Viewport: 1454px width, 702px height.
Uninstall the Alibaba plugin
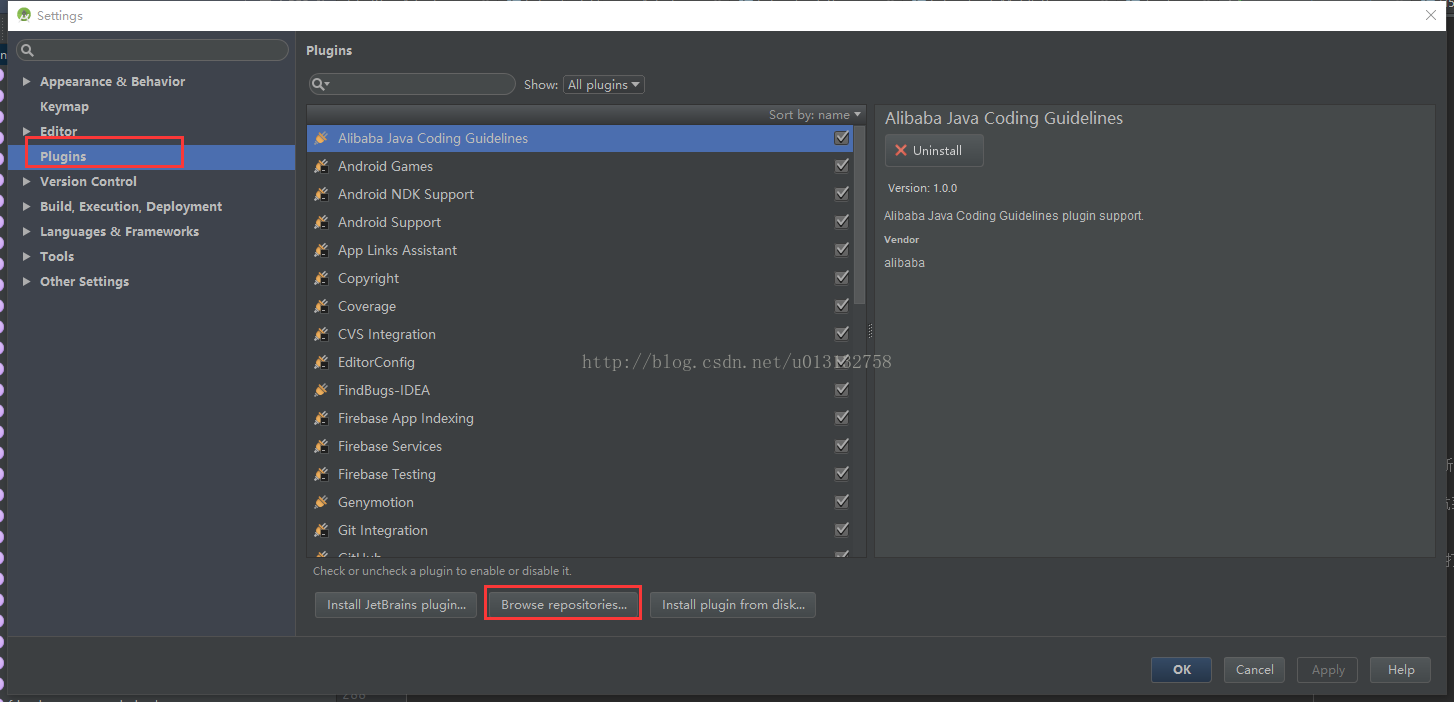[x=934, y=150]
